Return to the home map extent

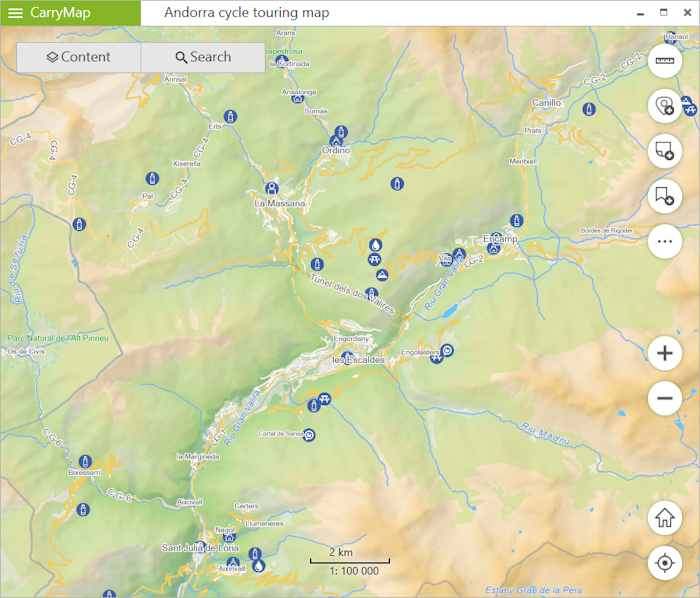(x=665, y=518)
